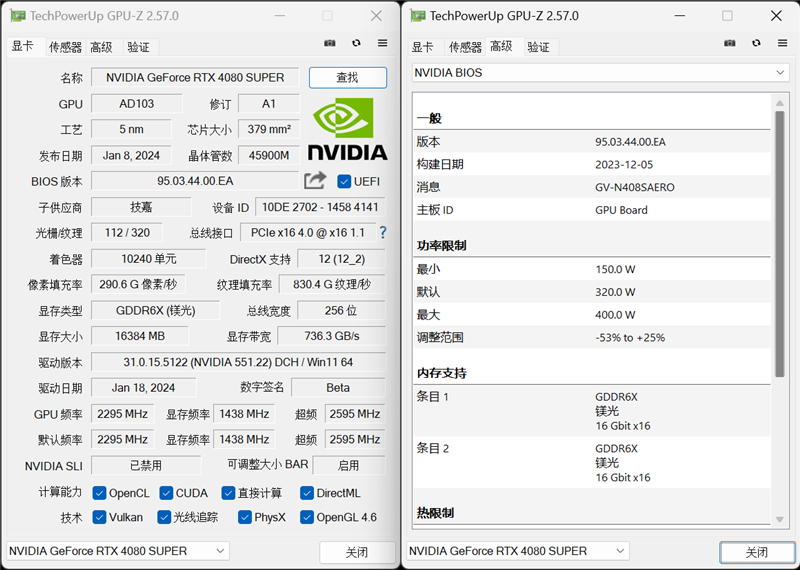Viewport: 800px width, 570px height.
Task: Open GPU selector dropdown in left window
Action: point(118,551)
